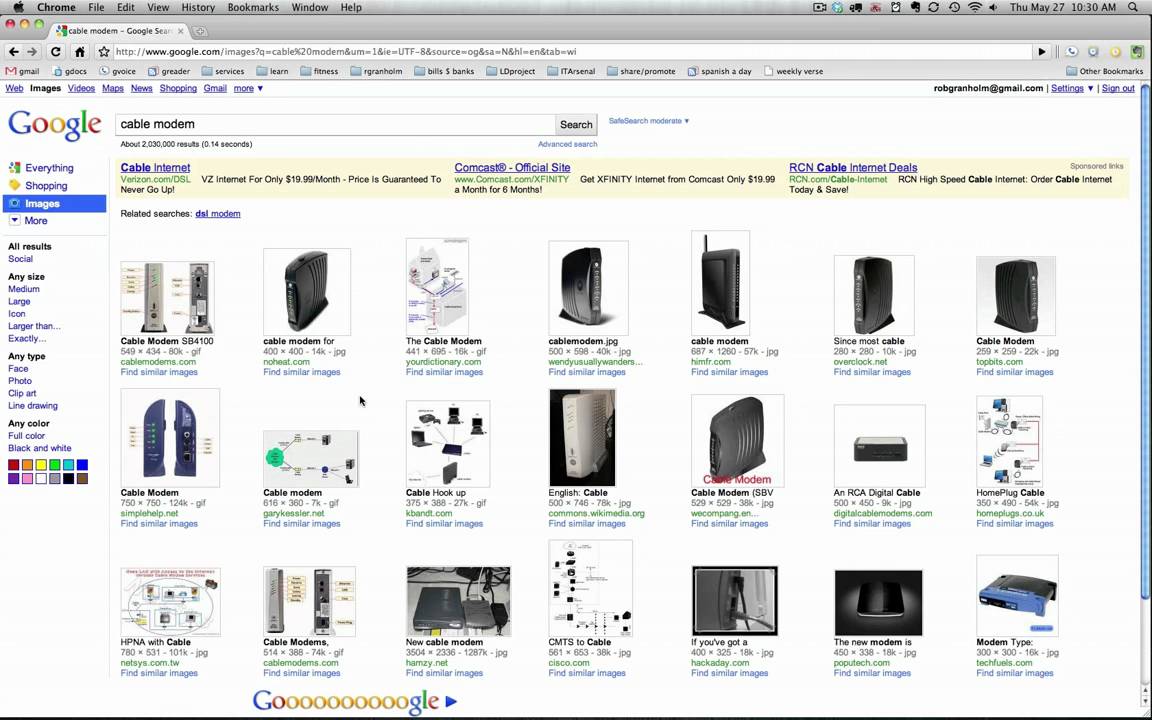Click in the cable modem search field
The image size is (1152, 720).
[x=335, y=124]
